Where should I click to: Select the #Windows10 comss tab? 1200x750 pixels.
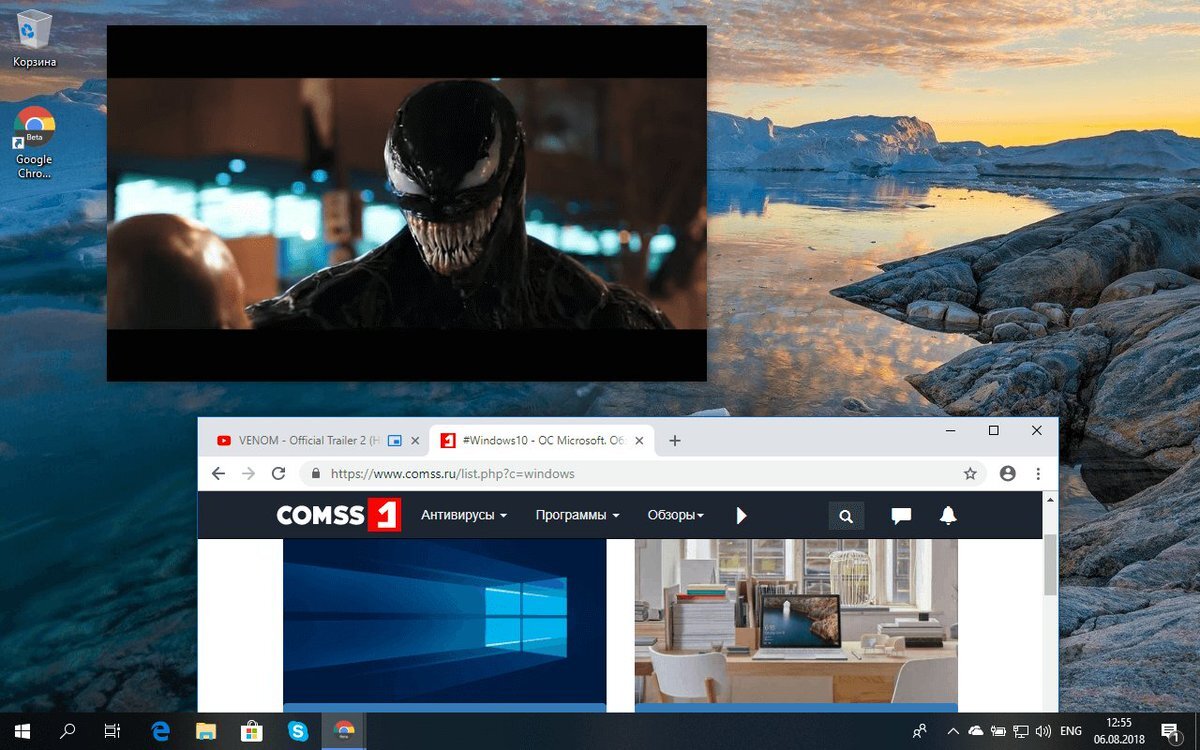[x=540, y=441]
